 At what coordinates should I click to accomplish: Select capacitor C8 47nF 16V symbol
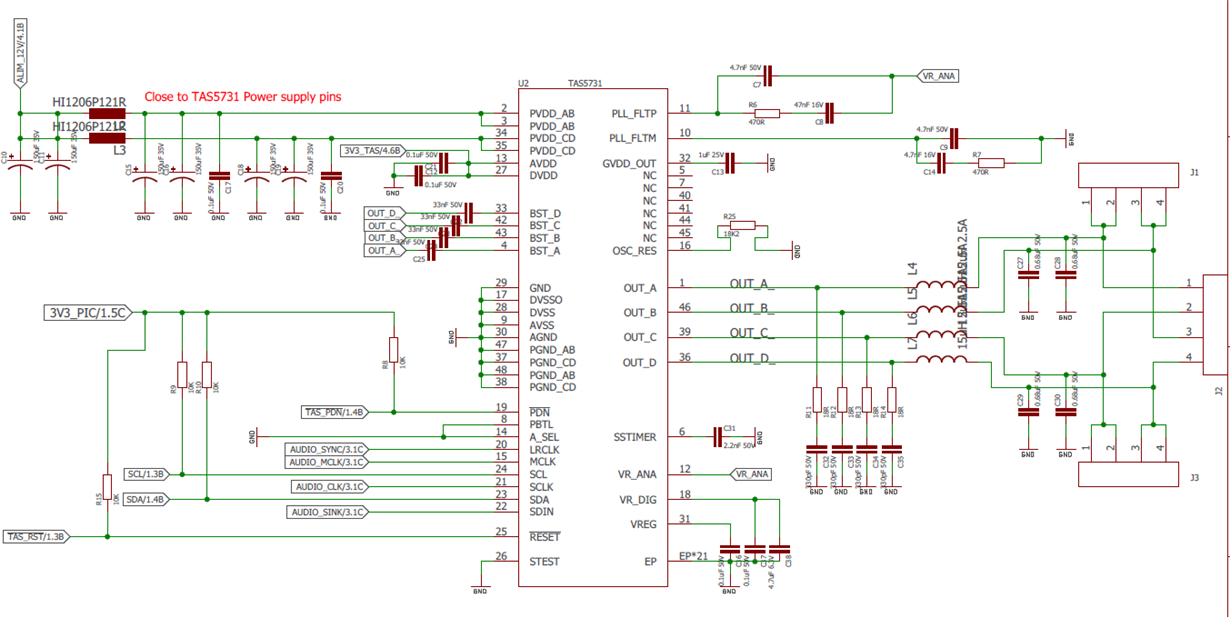pyautogui.click(x=831, y=114)
